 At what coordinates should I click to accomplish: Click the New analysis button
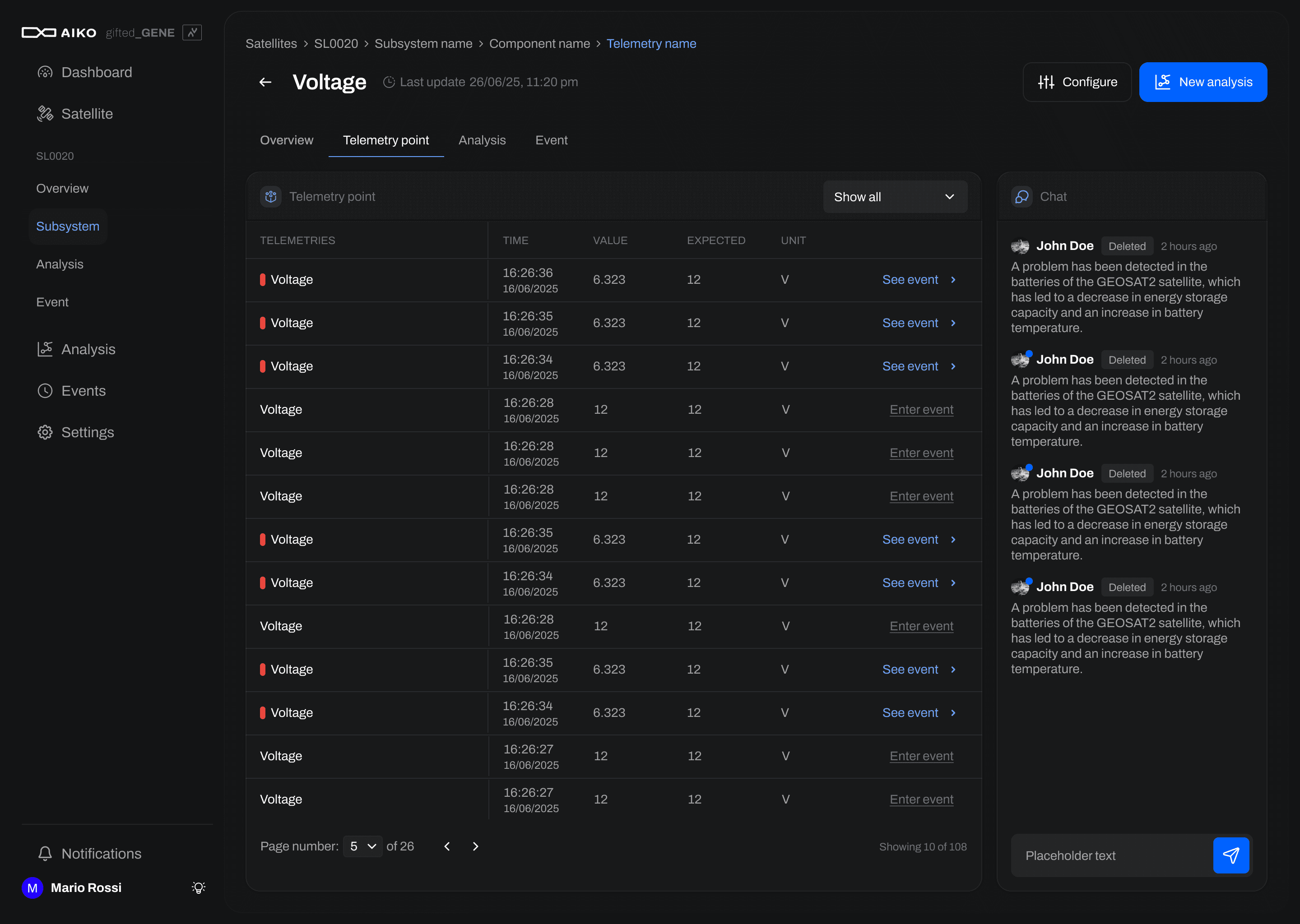click(x=1202, y=82)
